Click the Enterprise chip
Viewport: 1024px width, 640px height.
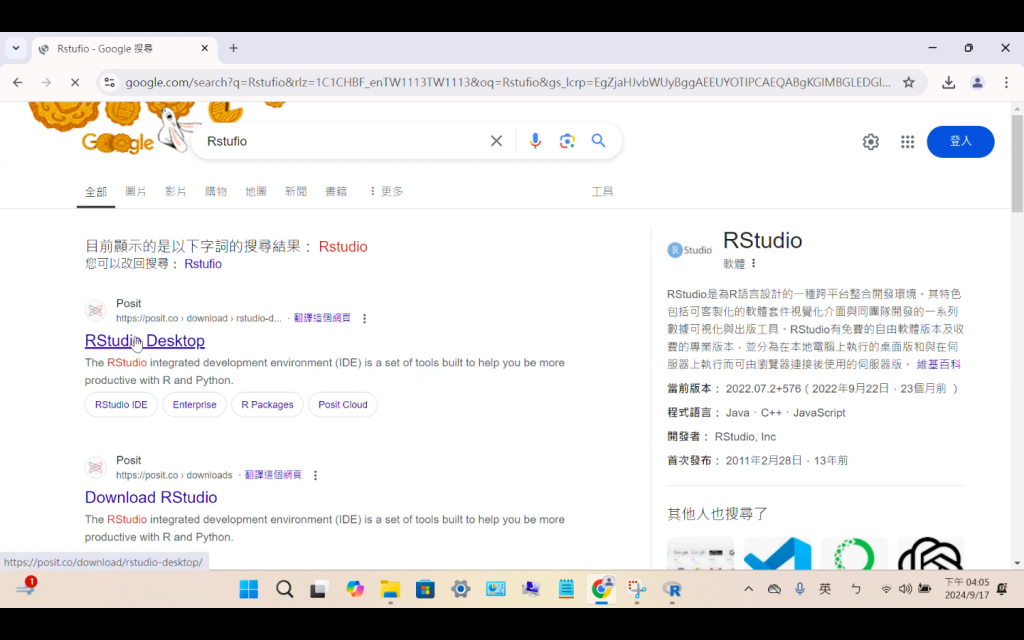pyautogui.click(x=195, y=405)
